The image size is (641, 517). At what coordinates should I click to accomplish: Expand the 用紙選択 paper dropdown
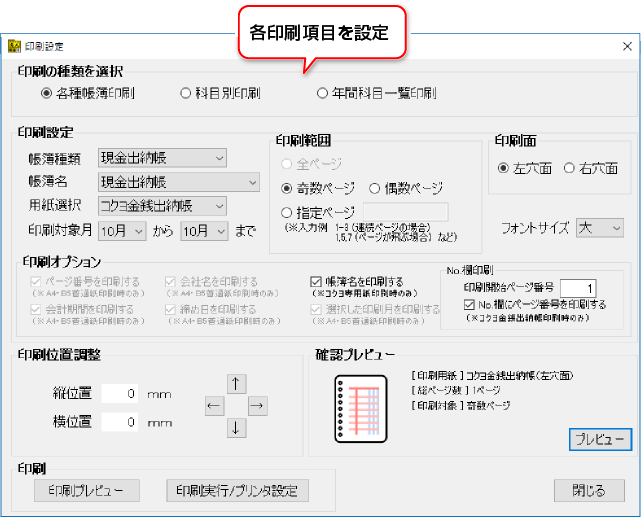point(162,206)
